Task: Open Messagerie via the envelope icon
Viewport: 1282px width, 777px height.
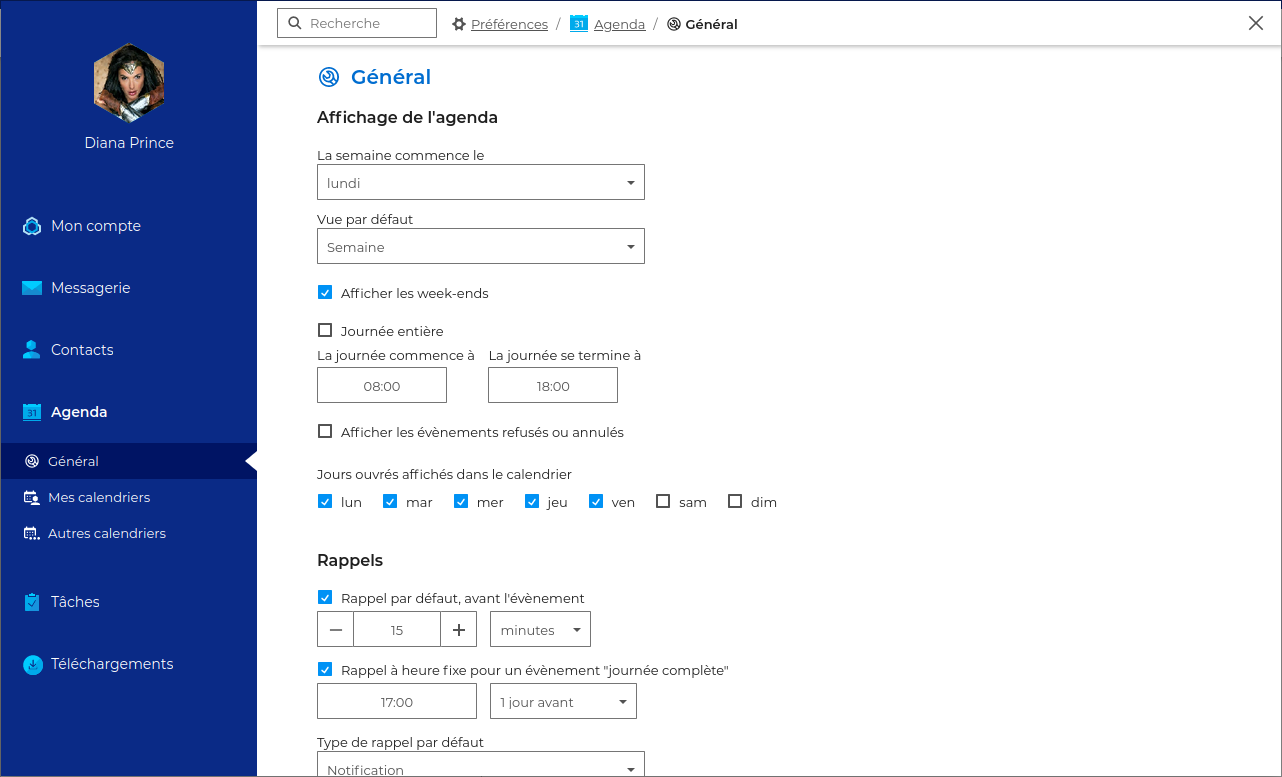Action: point(32,288)
